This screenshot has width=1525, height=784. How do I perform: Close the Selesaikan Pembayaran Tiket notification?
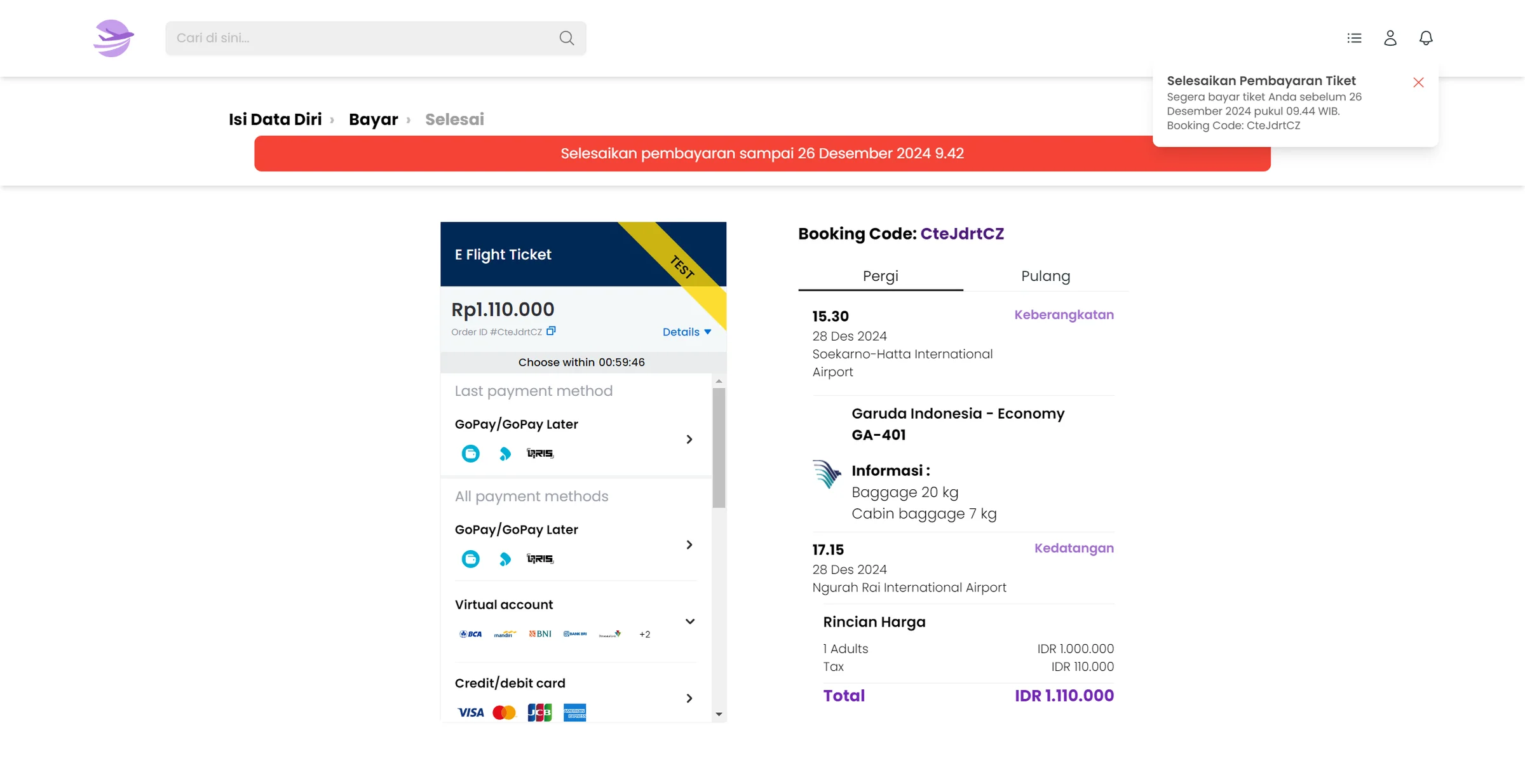tap(1418, 83)
